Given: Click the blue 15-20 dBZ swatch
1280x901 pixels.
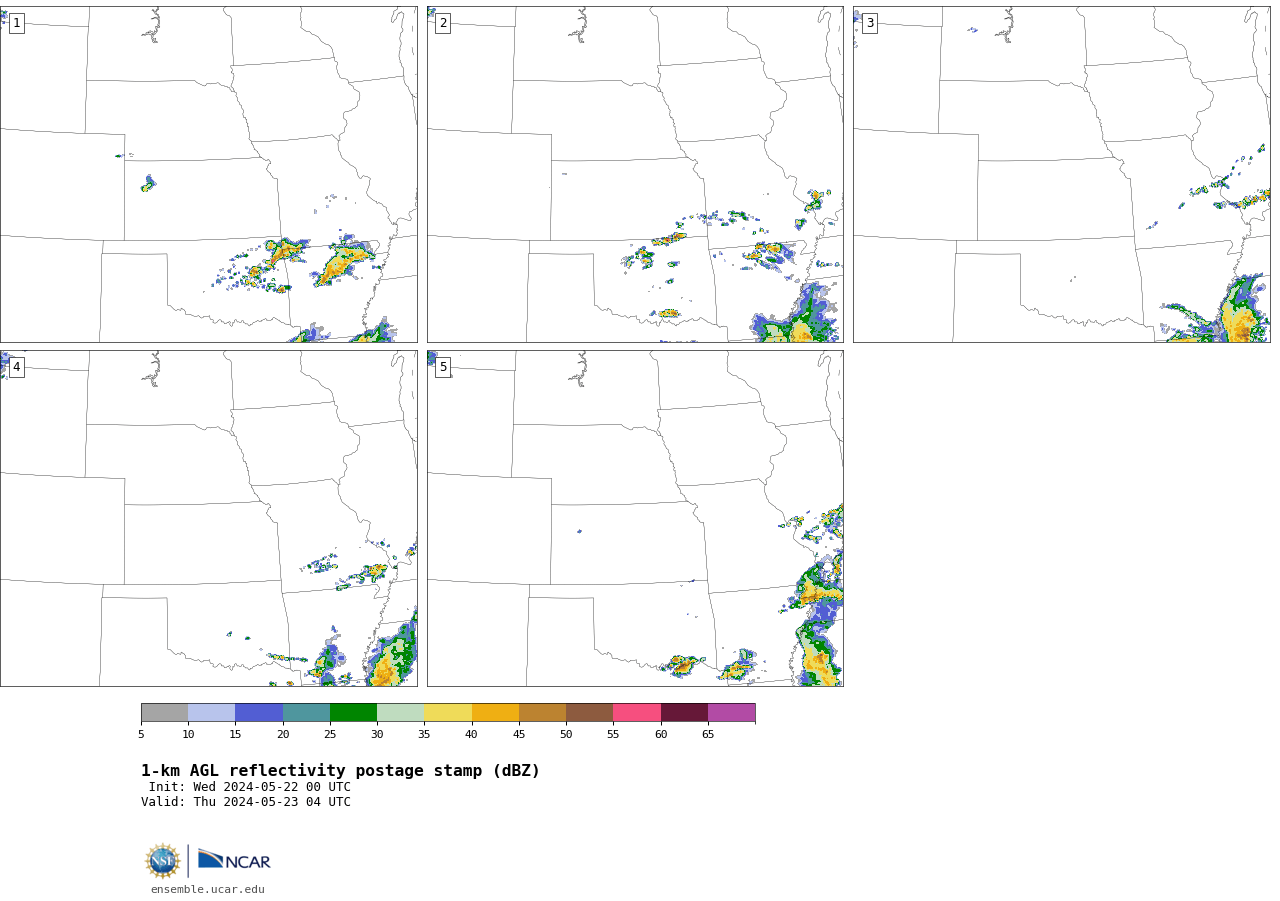Looking at the screenshot, I should click(x=259, y=712).
